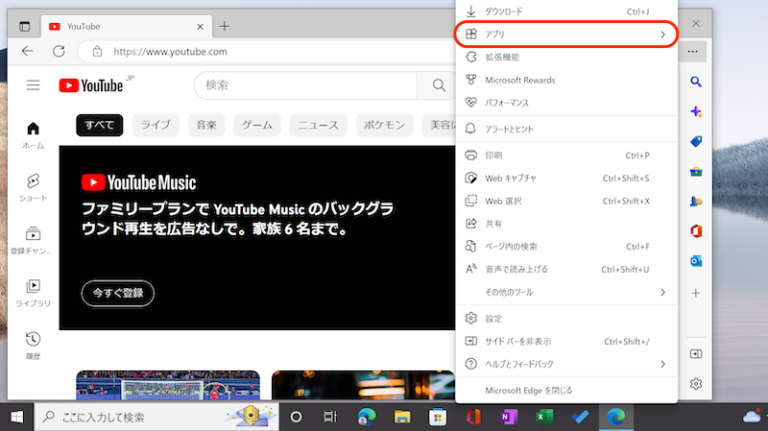
Task: Open sidebar Discover sparkle icon
Action: (x=696, y=112)
